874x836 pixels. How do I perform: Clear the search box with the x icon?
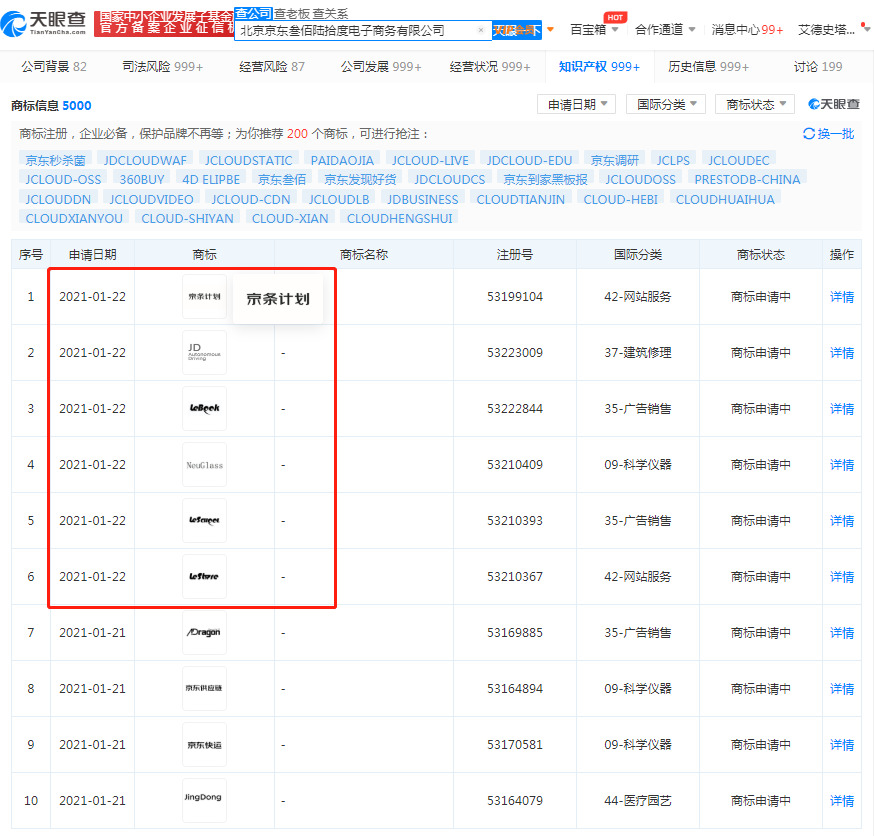tap(481, 30)
